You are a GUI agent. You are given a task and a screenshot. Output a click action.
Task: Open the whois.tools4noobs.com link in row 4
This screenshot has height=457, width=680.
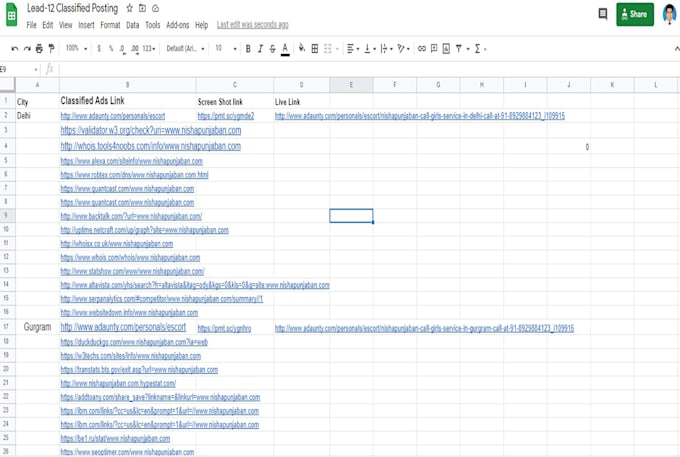150,146
